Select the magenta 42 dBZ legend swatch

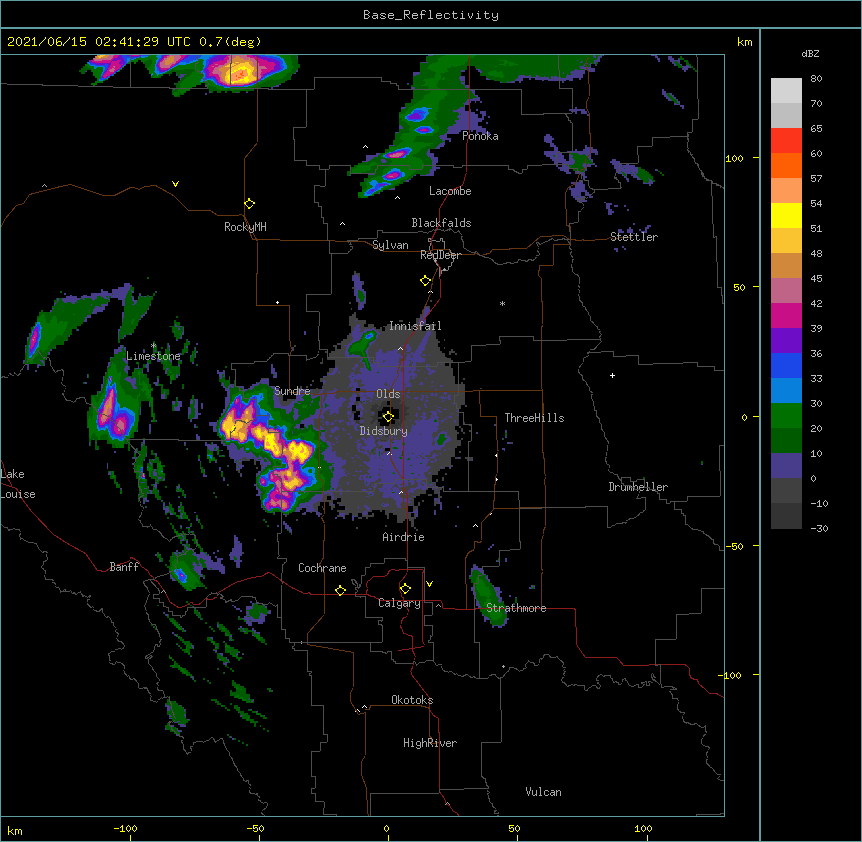click(786, 315)
